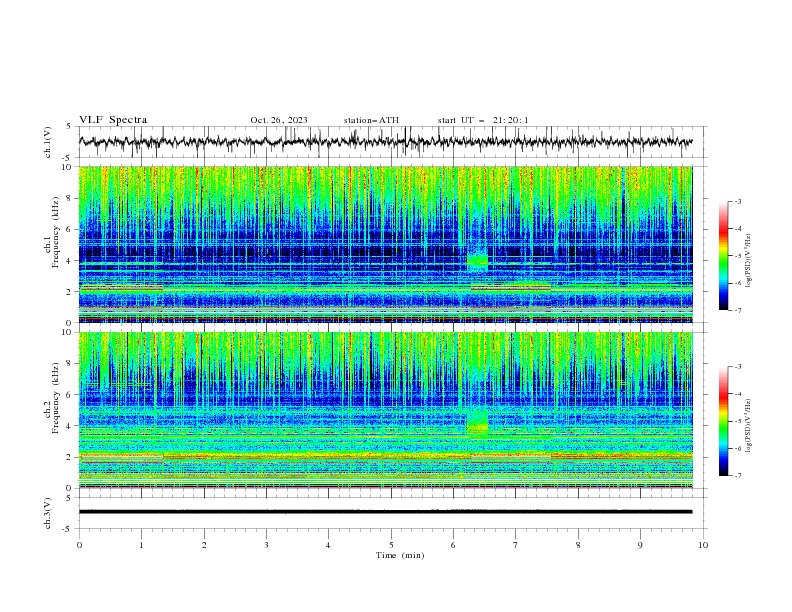Click the ch.1 frequency tick label "6"
792x612 pixels.
tap(70, 230)
